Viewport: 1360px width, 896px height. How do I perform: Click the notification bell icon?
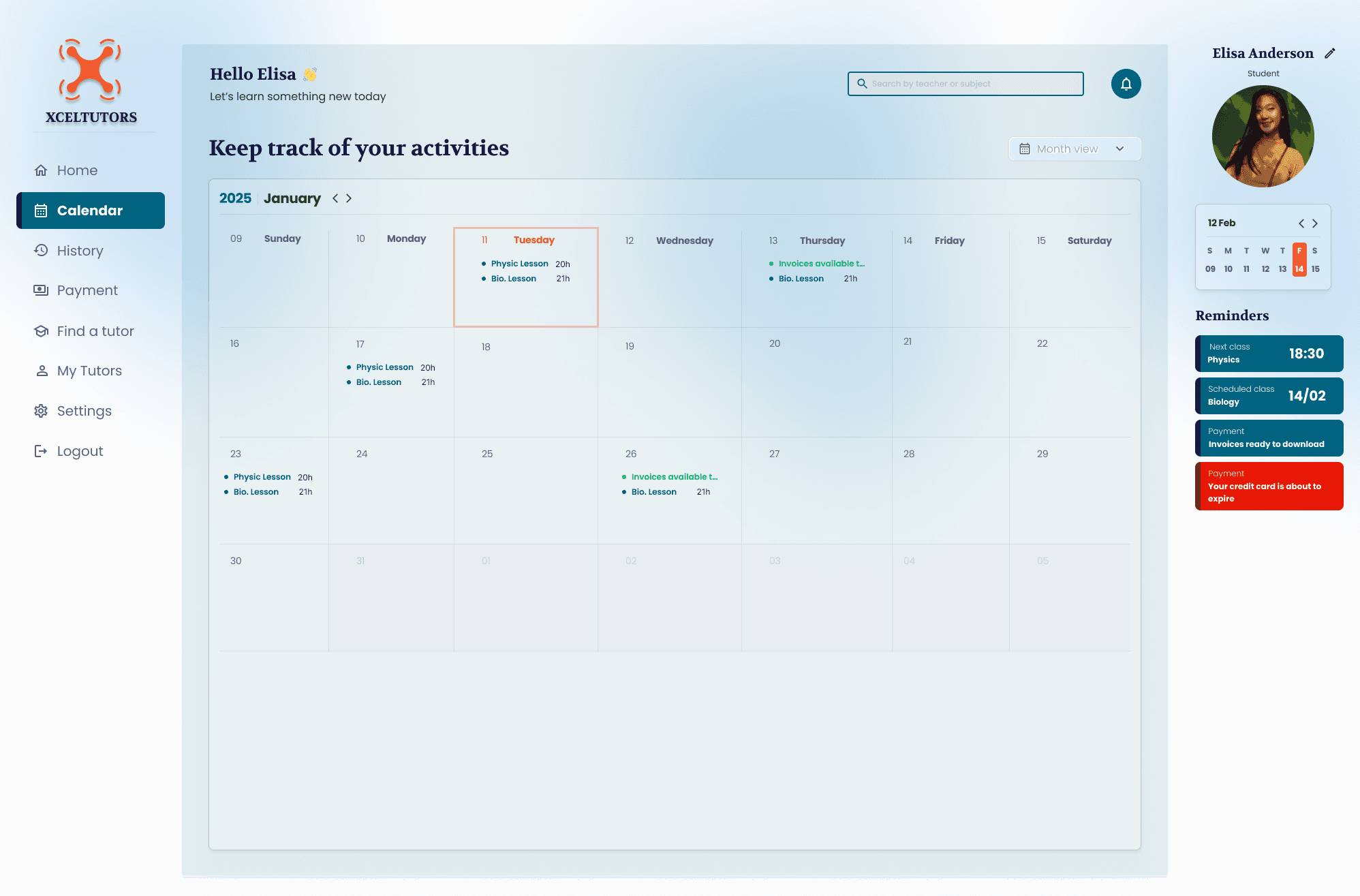(1126, 84)
